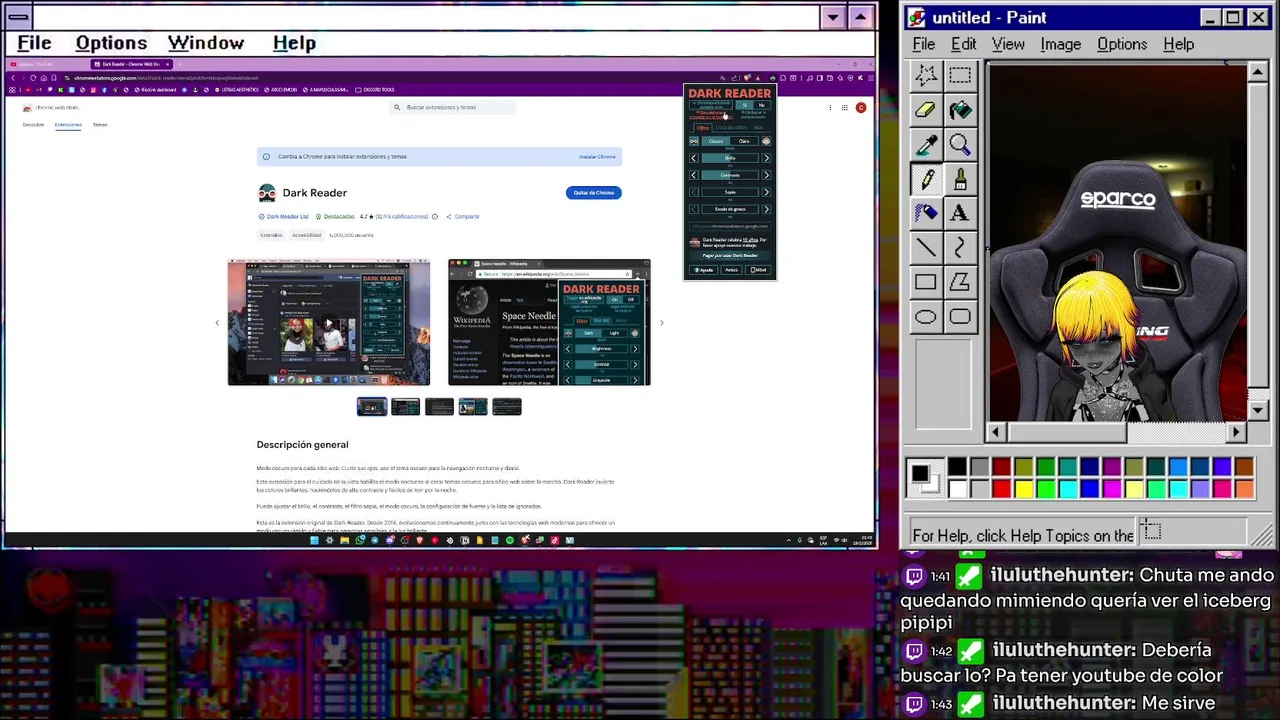Choose the Fill With Color bucket tool
Screen dimensions: 1280x720
click(x=960, y=110)
